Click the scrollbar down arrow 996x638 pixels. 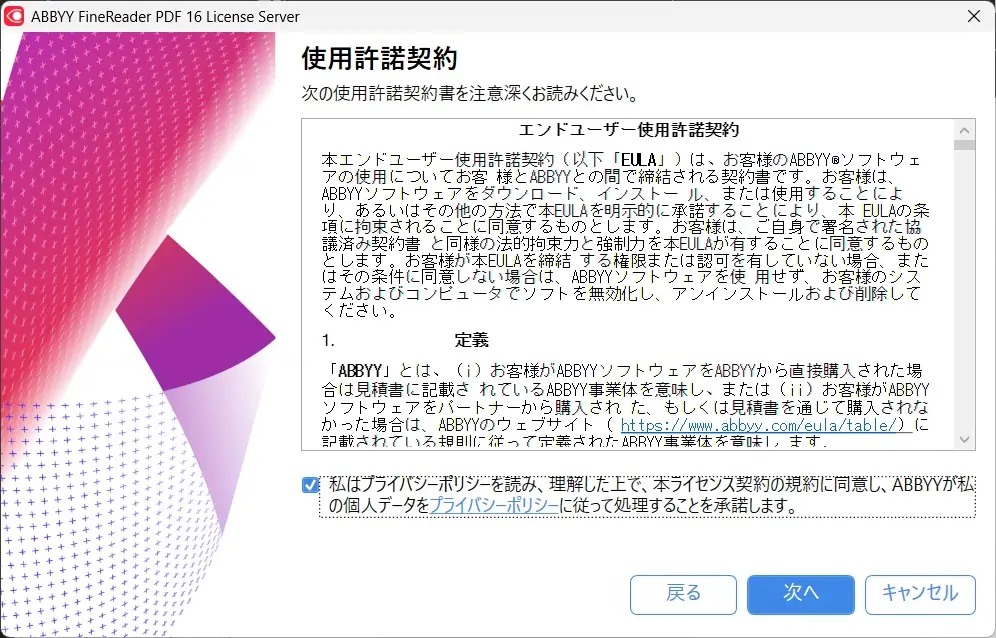pos(965,439)
